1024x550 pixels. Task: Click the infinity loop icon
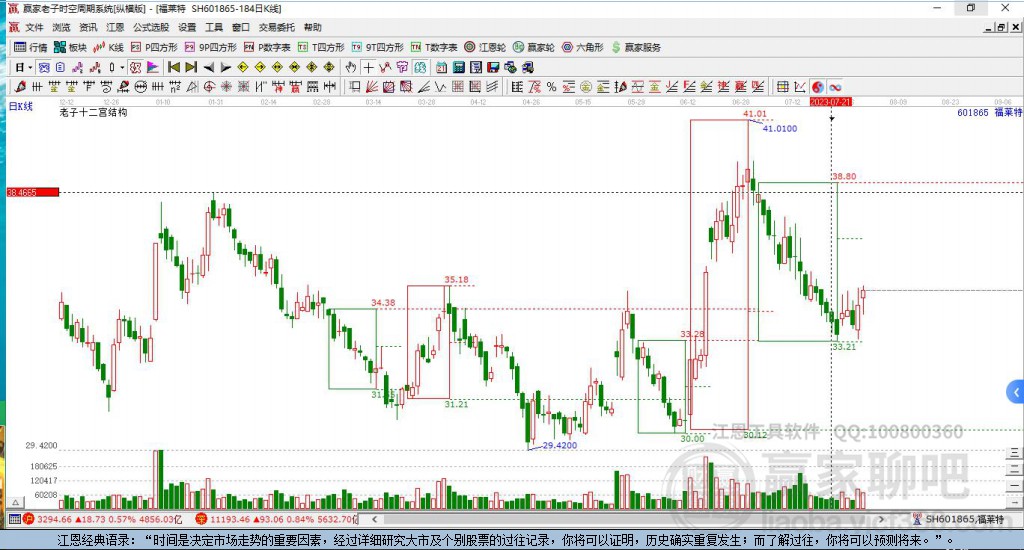pyautogui.click(x=835, y=87)
